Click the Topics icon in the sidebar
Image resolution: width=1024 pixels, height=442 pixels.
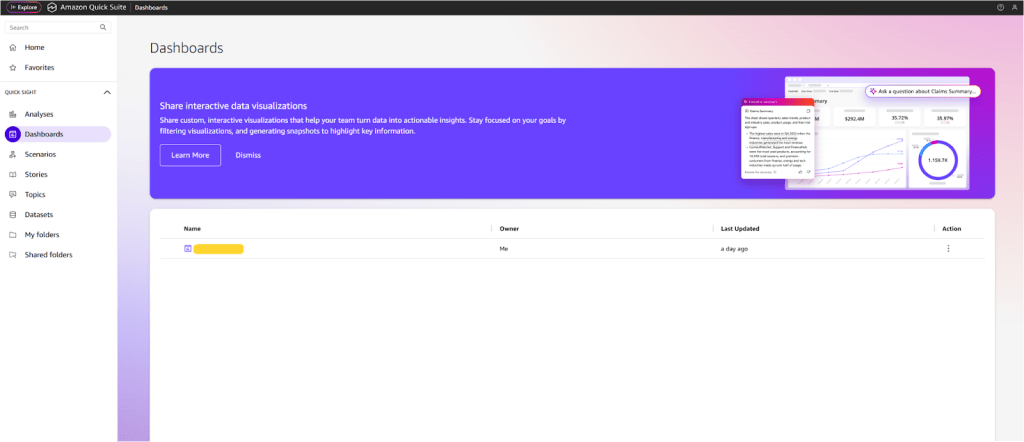point(12,194)
